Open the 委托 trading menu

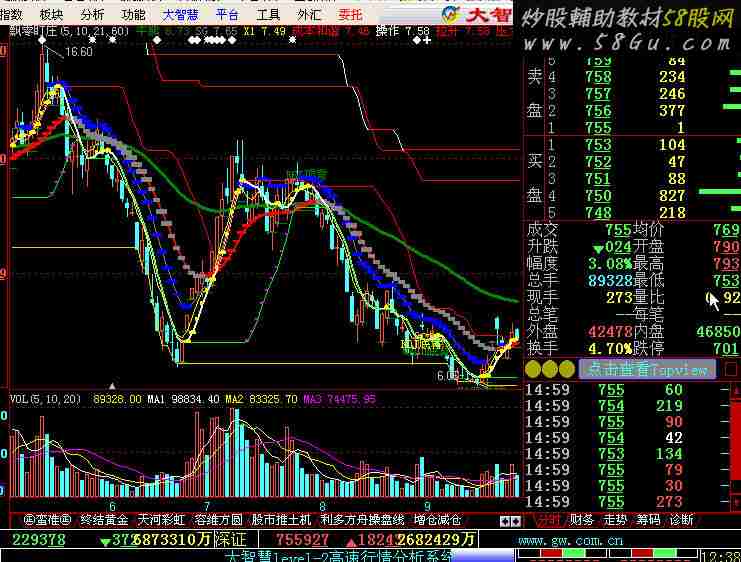point(350,15)
